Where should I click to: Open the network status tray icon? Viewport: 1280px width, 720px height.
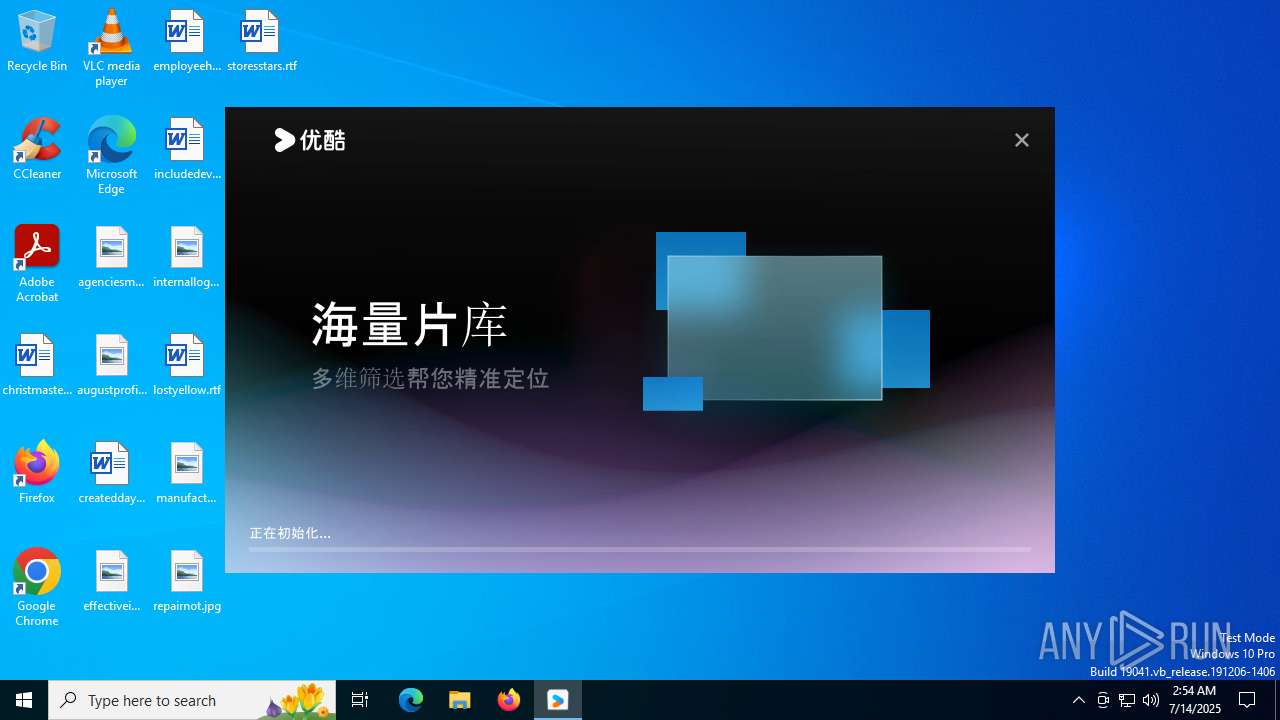pos(1127,700)
